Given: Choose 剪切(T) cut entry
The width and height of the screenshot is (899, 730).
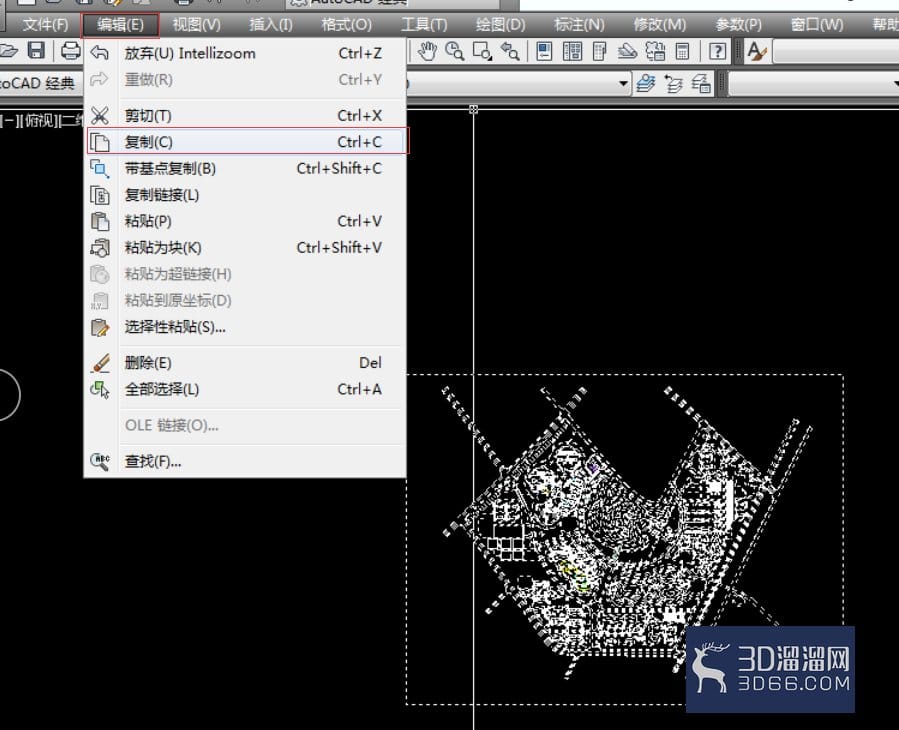Looking at the screenshot, I should point(245,116).
